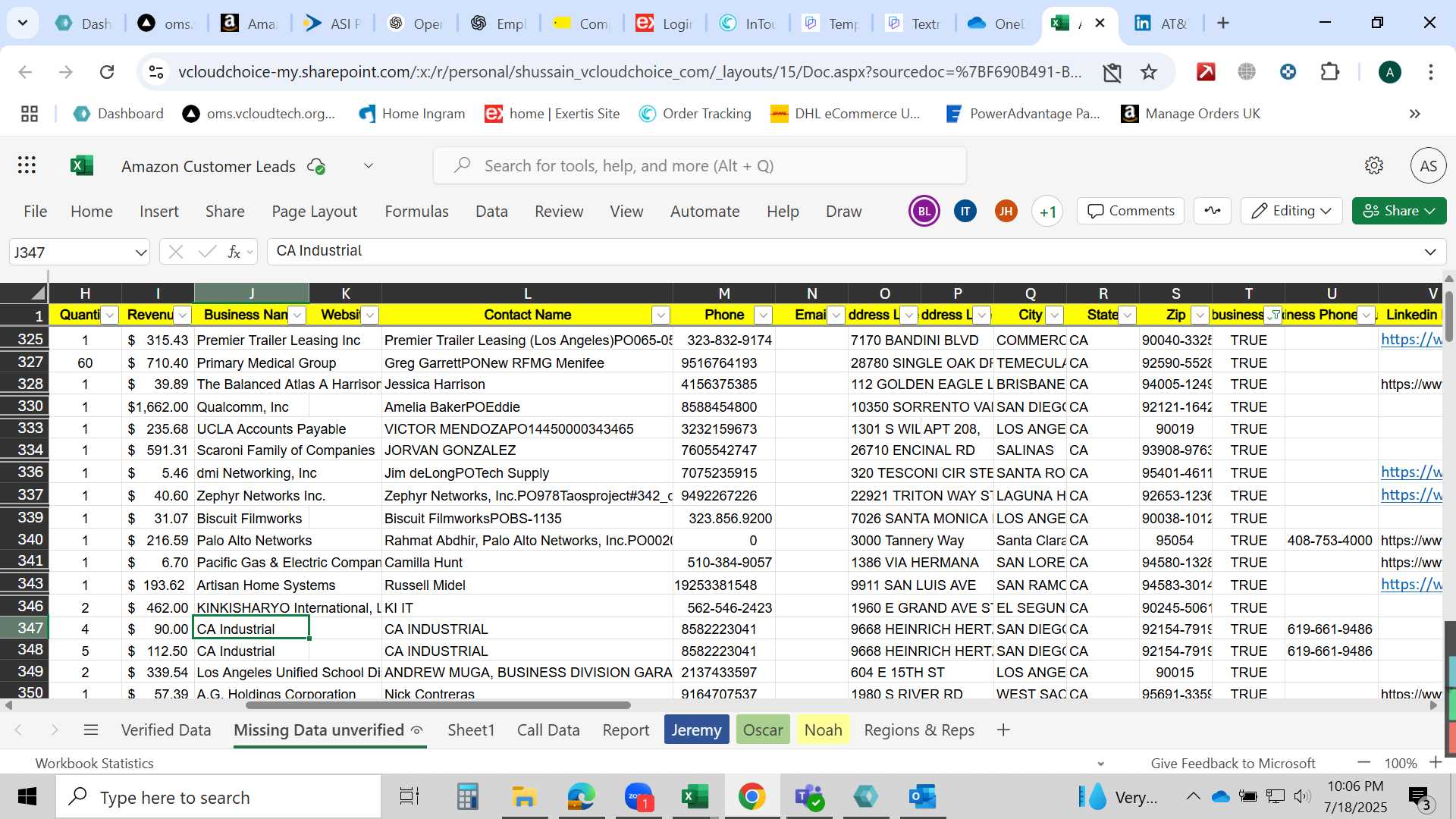Switch to the Insert ribbon tab
This screenshot has height=819, width=1456.
pyautogui.click(x=159, y=212)
